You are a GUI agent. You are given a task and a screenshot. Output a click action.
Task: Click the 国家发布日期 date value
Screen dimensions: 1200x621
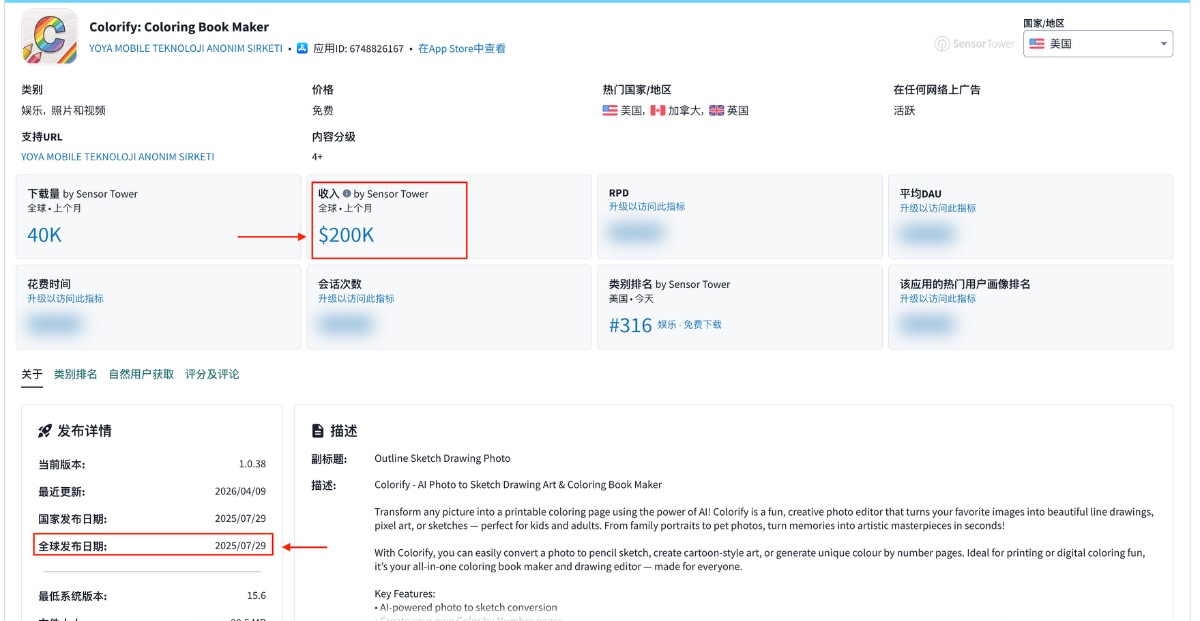pyautogui.click(x=240, y=519)
